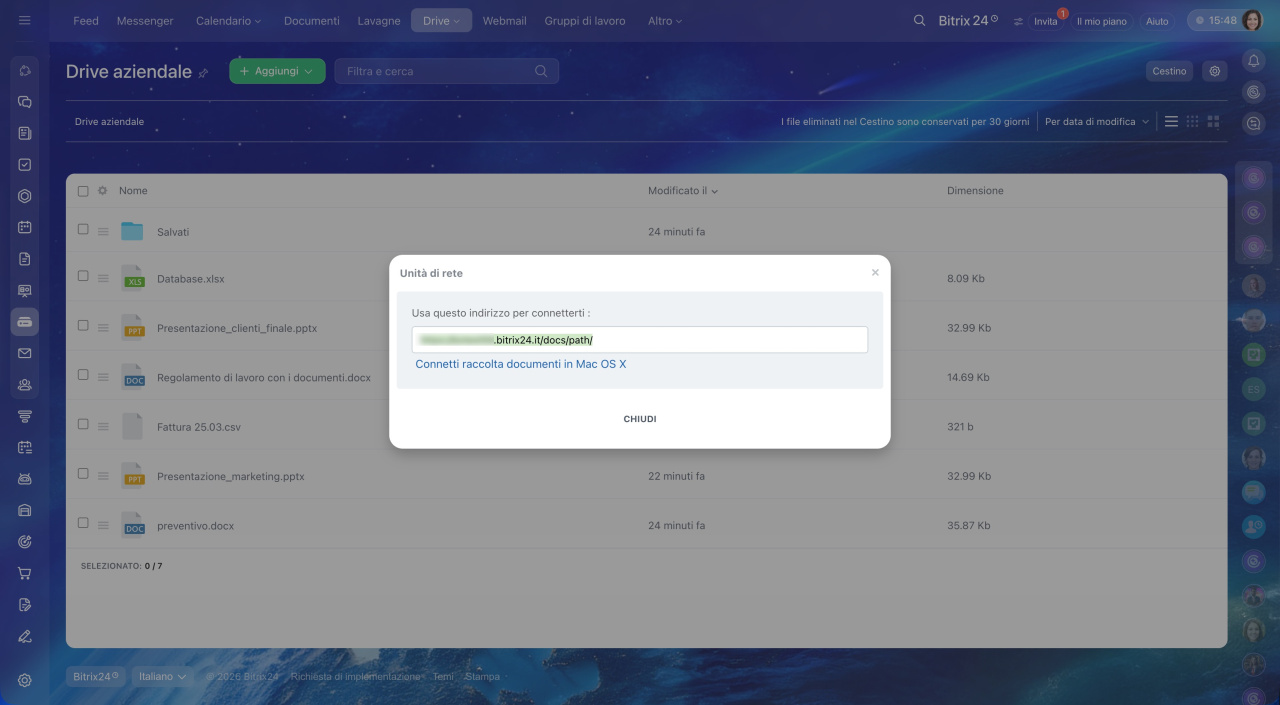Click Connetti raccolta documenti in Mac OS X link
The width and height of the screenshot is (1280, 705).
[x=521, y=364]
